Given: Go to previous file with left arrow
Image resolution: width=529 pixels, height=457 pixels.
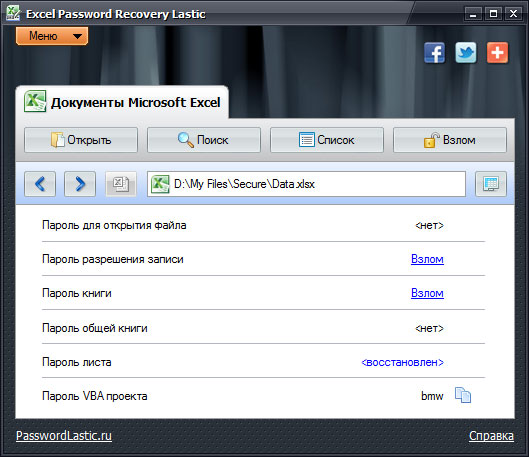Looking at the screenshot, I should [x=40, y=184].
